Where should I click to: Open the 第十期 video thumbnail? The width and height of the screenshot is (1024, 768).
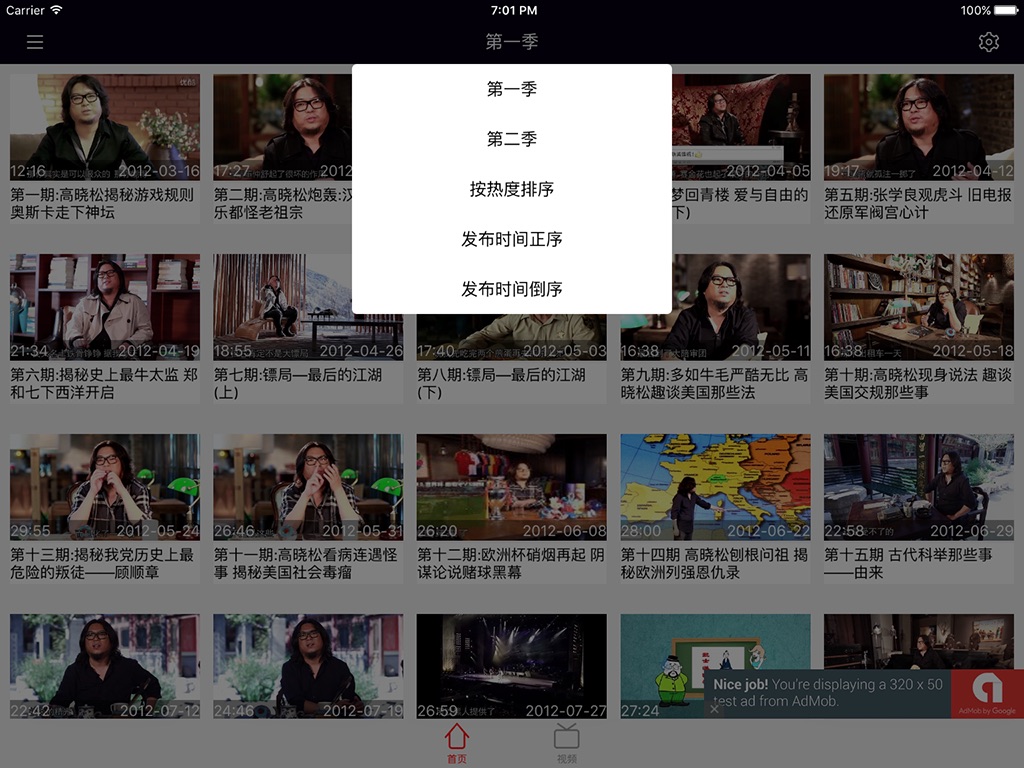[918, 307]
